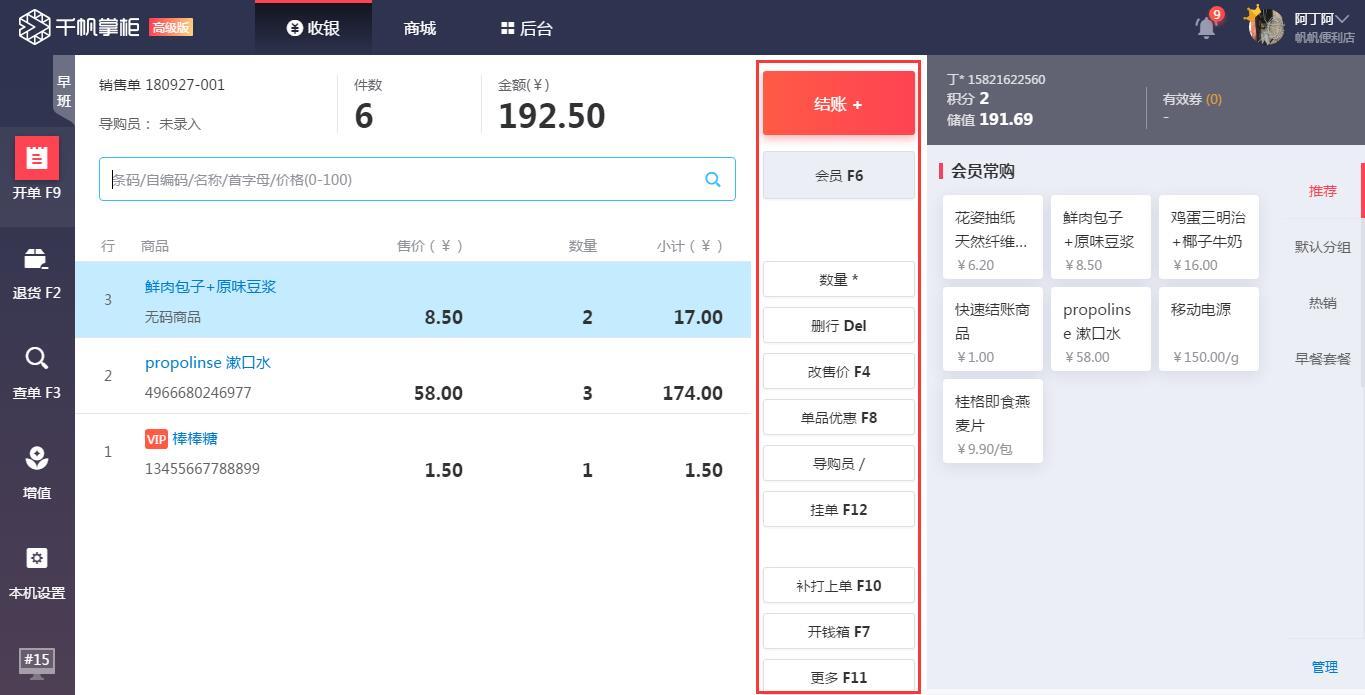Open 会员 F6 member panel

pyautogui.click(x=838, y=175)
